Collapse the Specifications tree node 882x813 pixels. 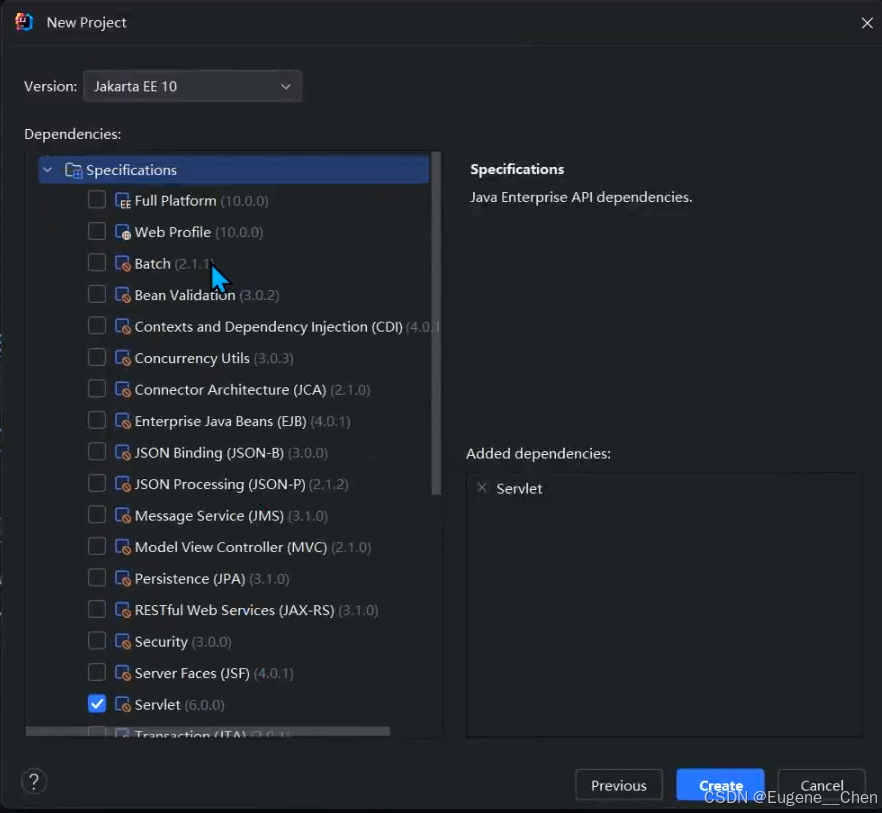click(x=48, y=170)
